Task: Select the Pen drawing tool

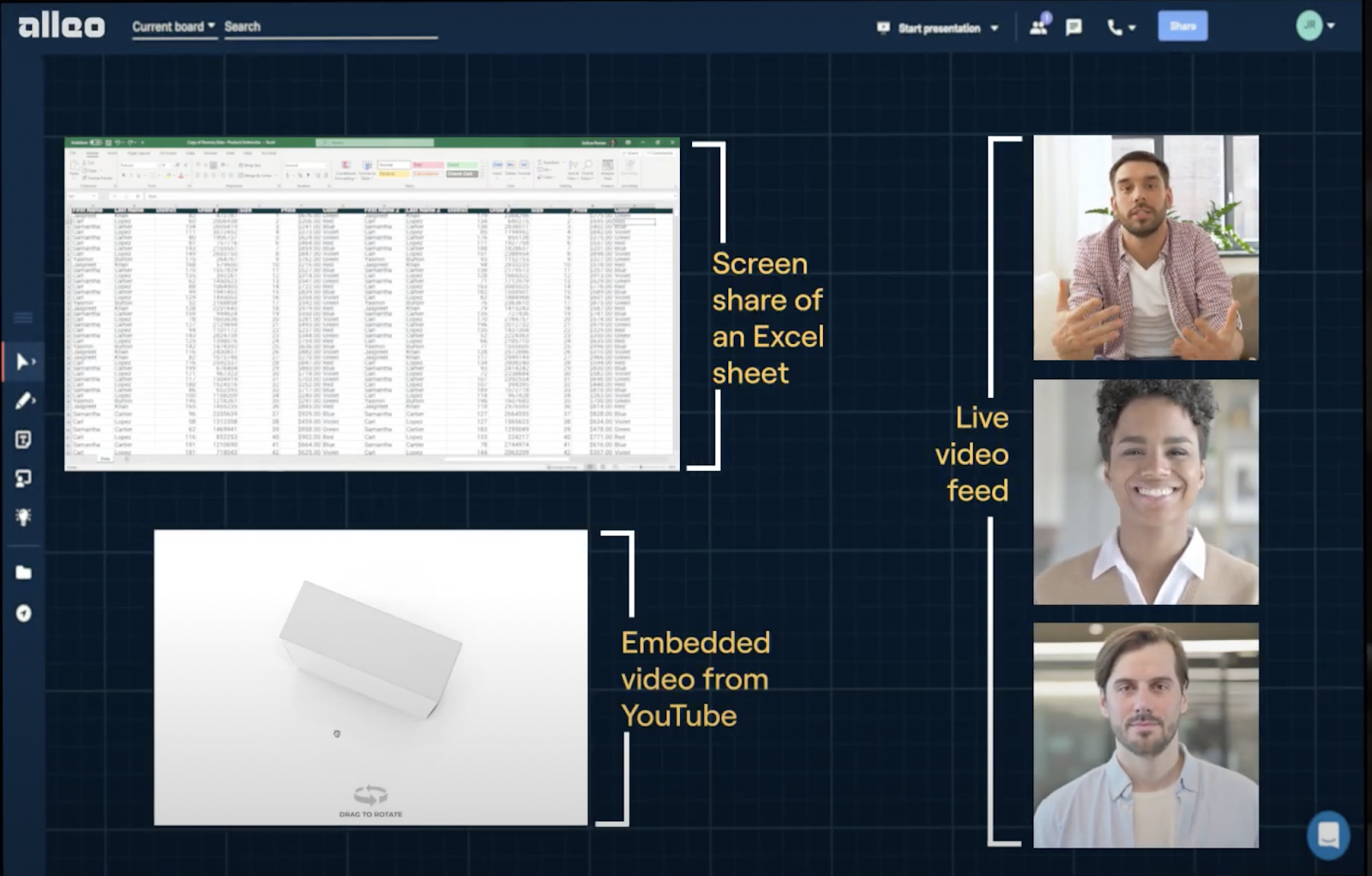Action: [24, 401]
